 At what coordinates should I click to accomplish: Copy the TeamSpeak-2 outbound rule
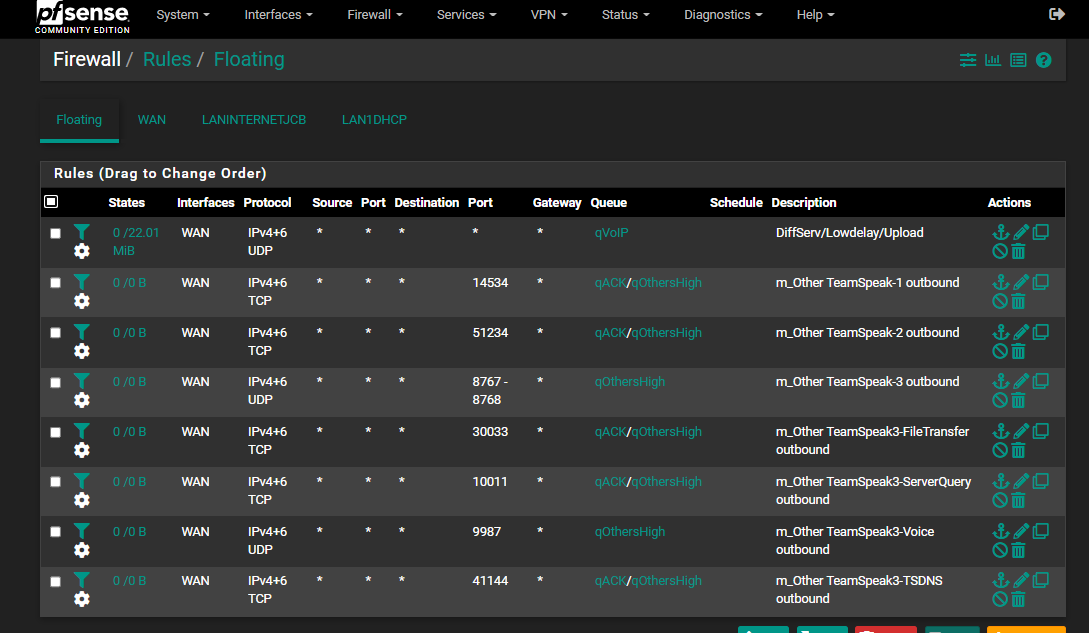point(1040,332)
